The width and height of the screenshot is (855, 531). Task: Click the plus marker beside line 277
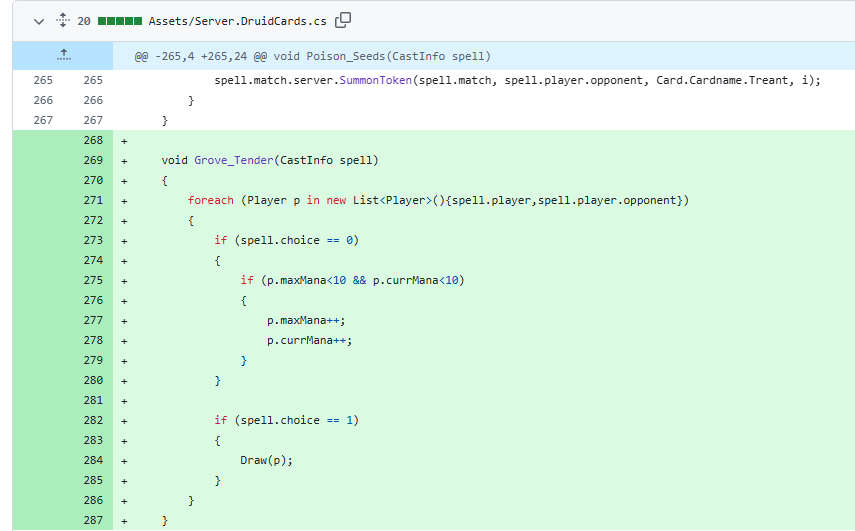[x=124, y=321]
